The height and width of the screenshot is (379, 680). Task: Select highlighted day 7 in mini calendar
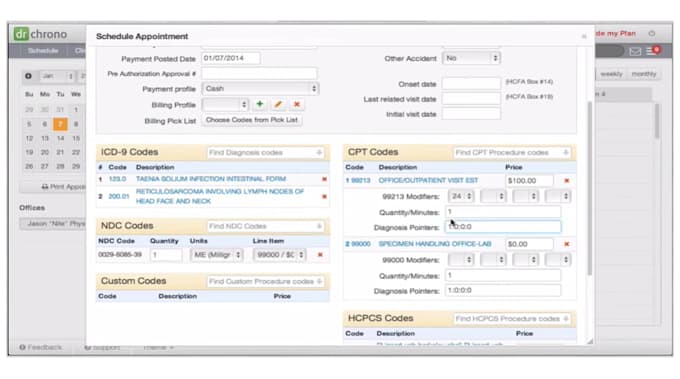[x=60, y=124]
